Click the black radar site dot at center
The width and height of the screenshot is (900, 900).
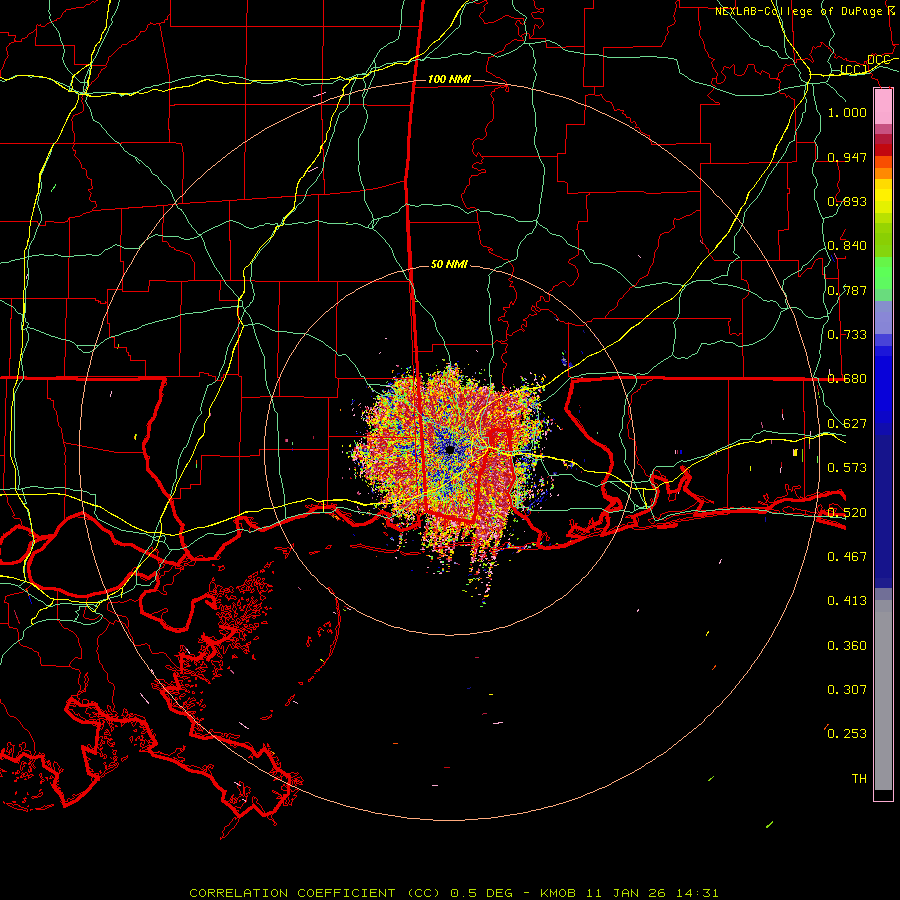450,449
